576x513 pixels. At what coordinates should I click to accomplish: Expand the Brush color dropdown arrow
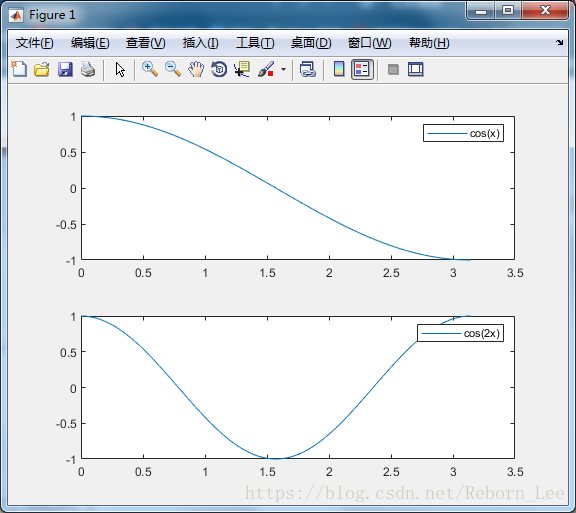tap(283, 69)
